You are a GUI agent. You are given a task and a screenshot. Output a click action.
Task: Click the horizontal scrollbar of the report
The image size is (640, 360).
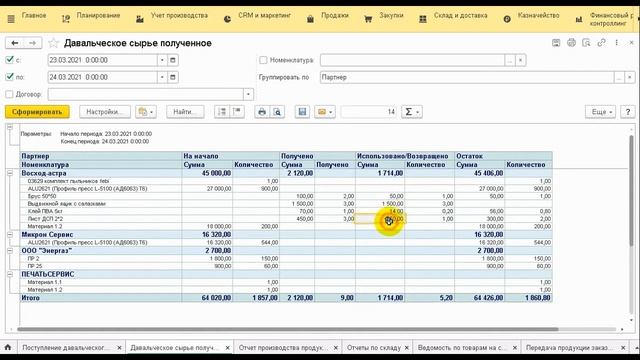tap(287, 329)
